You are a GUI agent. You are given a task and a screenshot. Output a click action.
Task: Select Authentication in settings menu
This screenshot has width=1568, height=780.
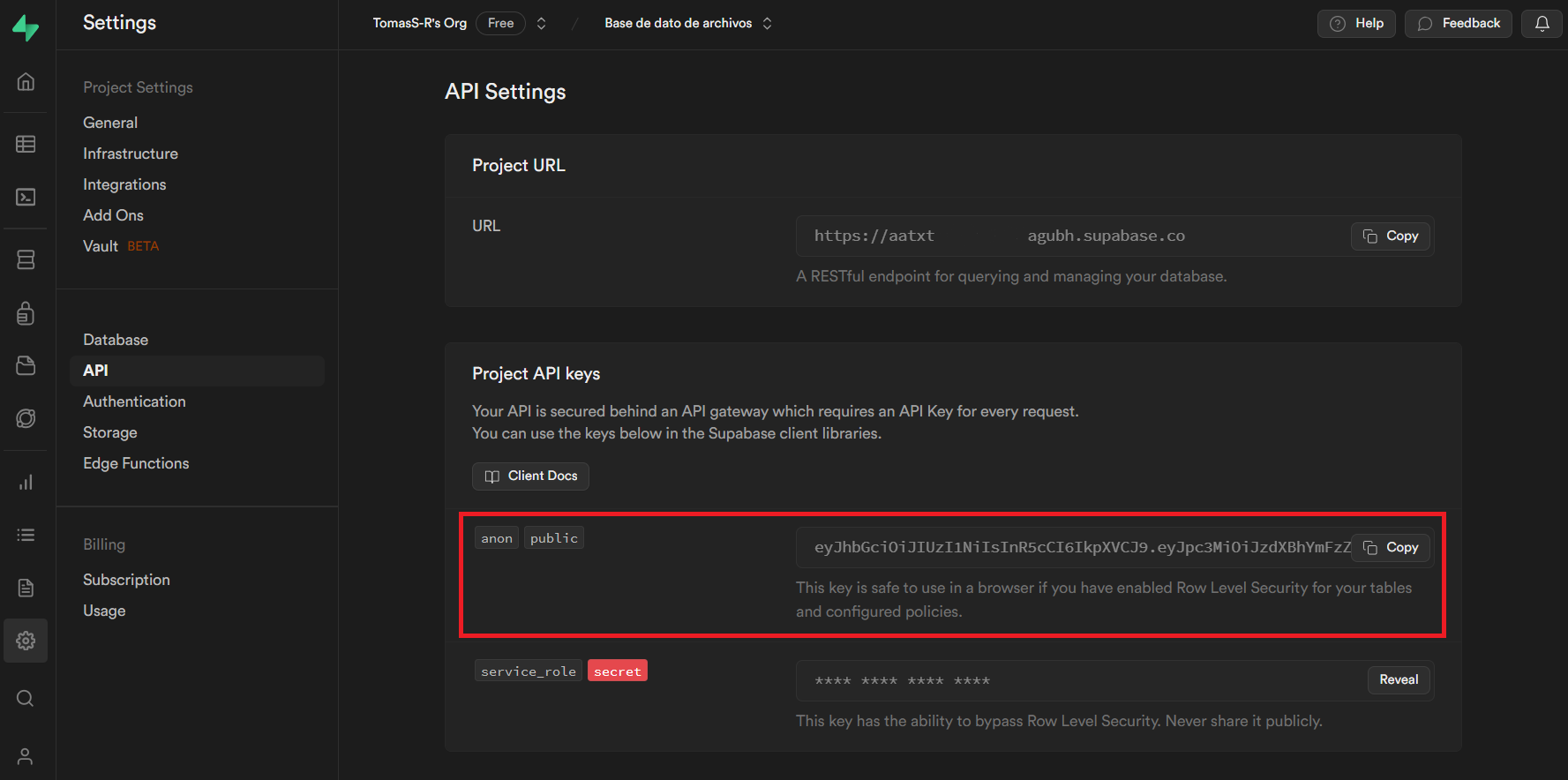(x=134, y=401)
